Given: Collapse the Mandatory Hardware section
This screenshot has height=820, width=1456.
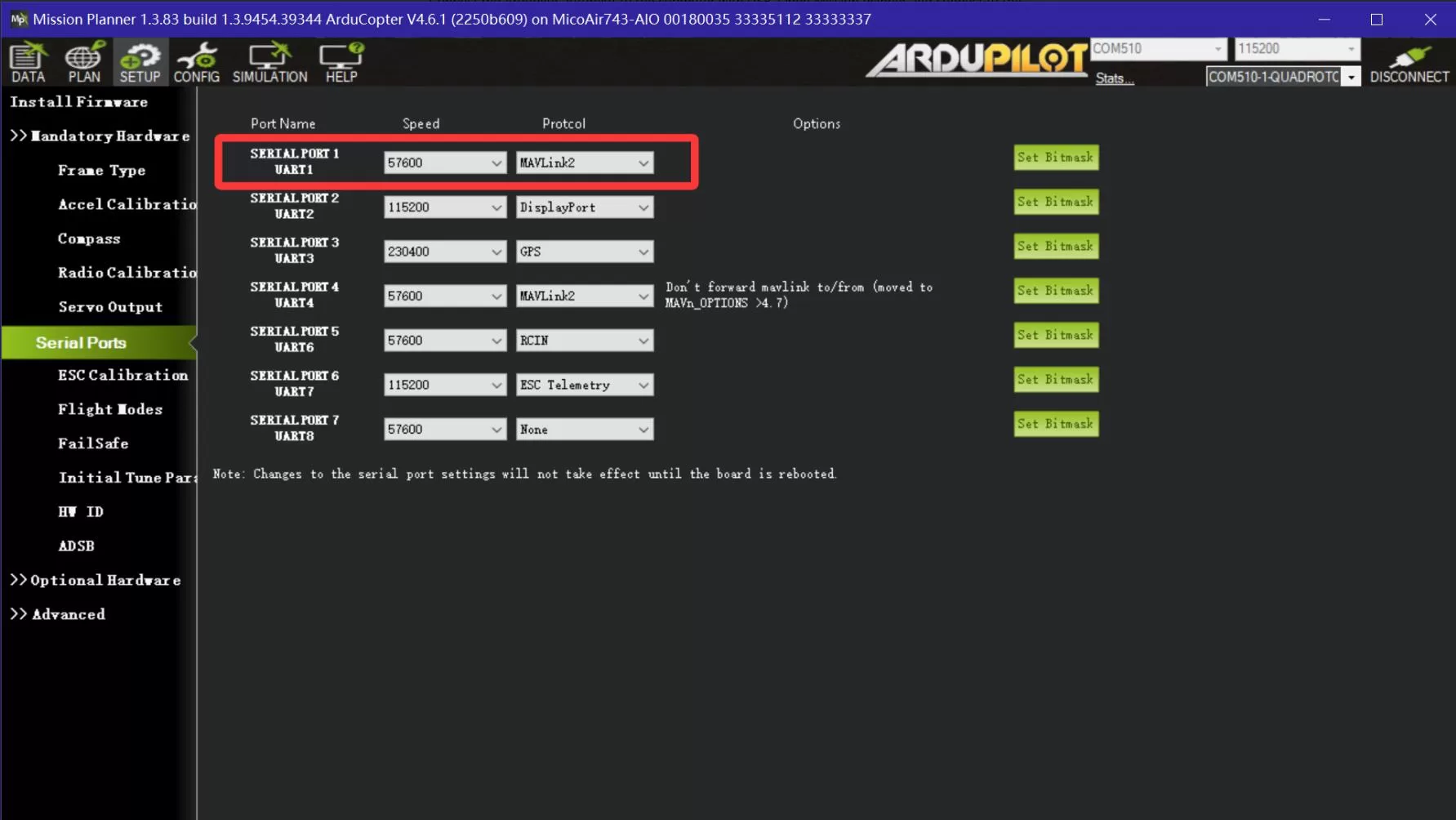Looking at the screenshot, I should pos(100,136).
